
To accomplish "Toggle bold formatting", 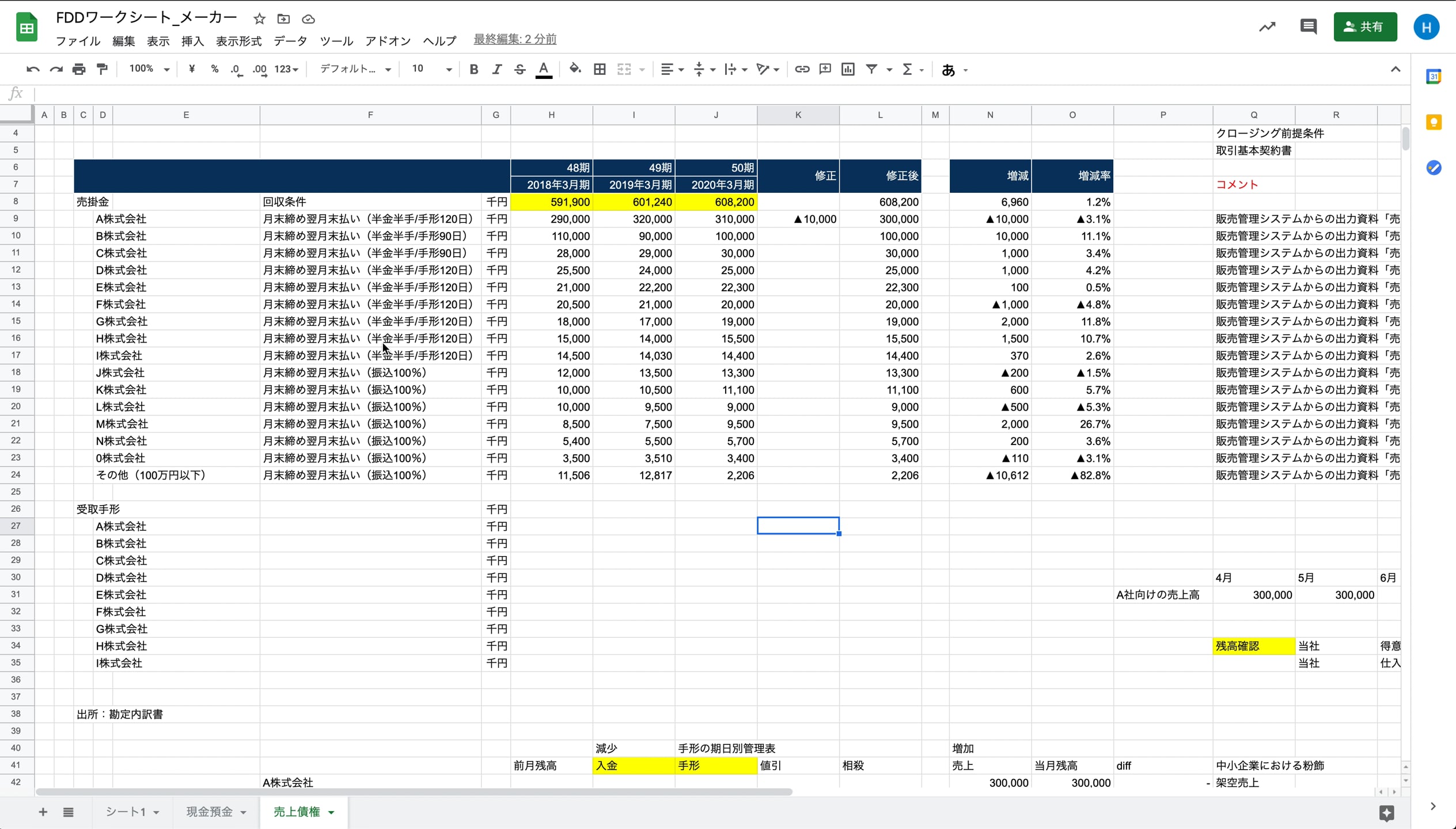I will pos(473,70).
